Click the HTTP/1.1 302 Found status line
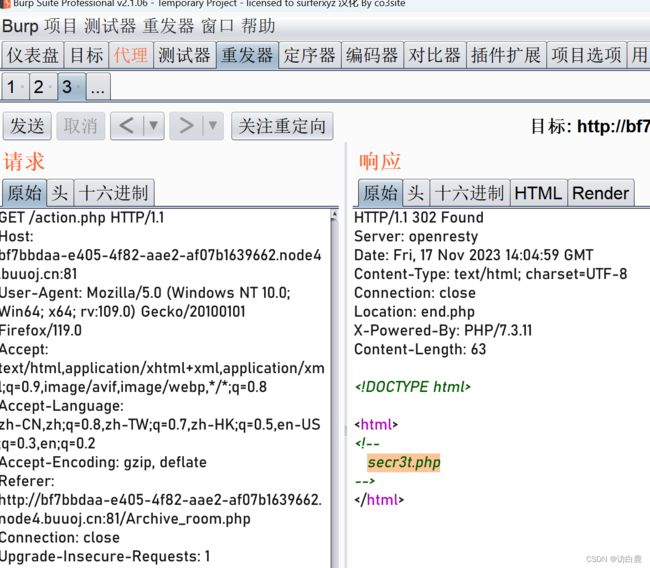Viewport: 650px width, 568px height. tap(419, 217)
